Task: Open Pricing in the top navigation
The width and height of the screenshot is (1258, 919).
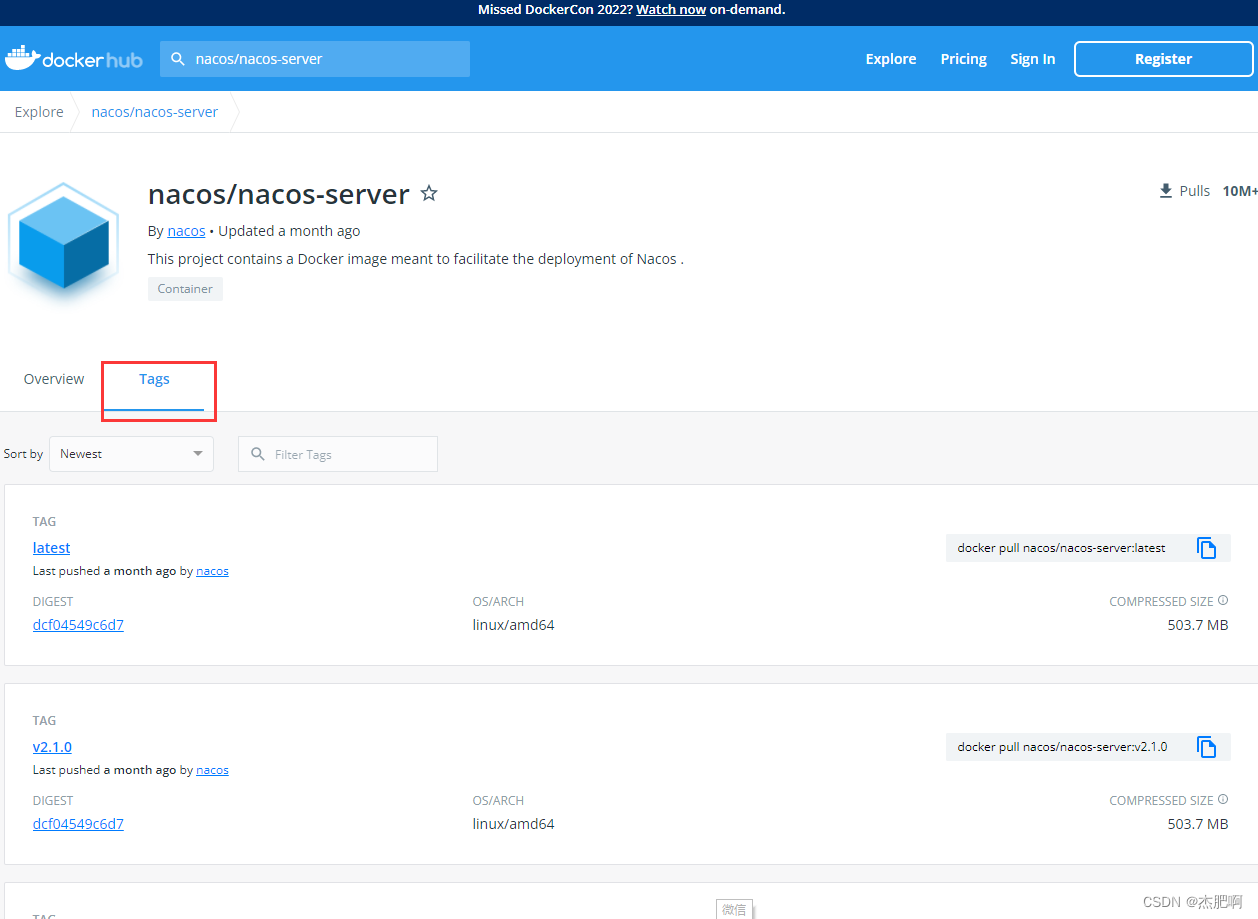Action: coord(964,59)
